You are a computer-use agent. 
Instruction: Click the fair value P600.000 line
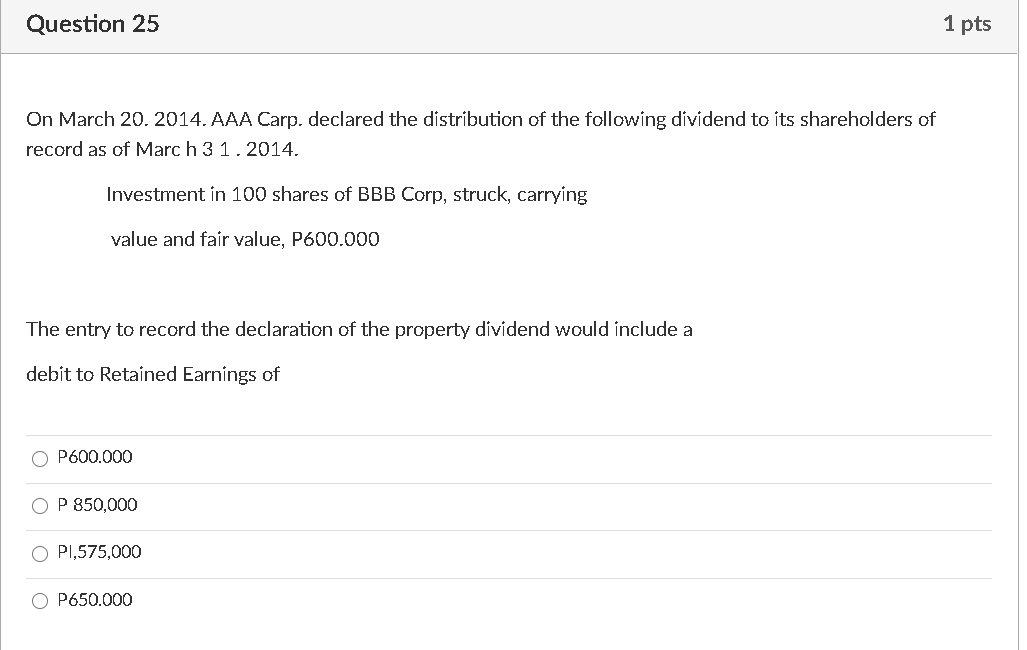pyautogui.click(x=245, y=239)
